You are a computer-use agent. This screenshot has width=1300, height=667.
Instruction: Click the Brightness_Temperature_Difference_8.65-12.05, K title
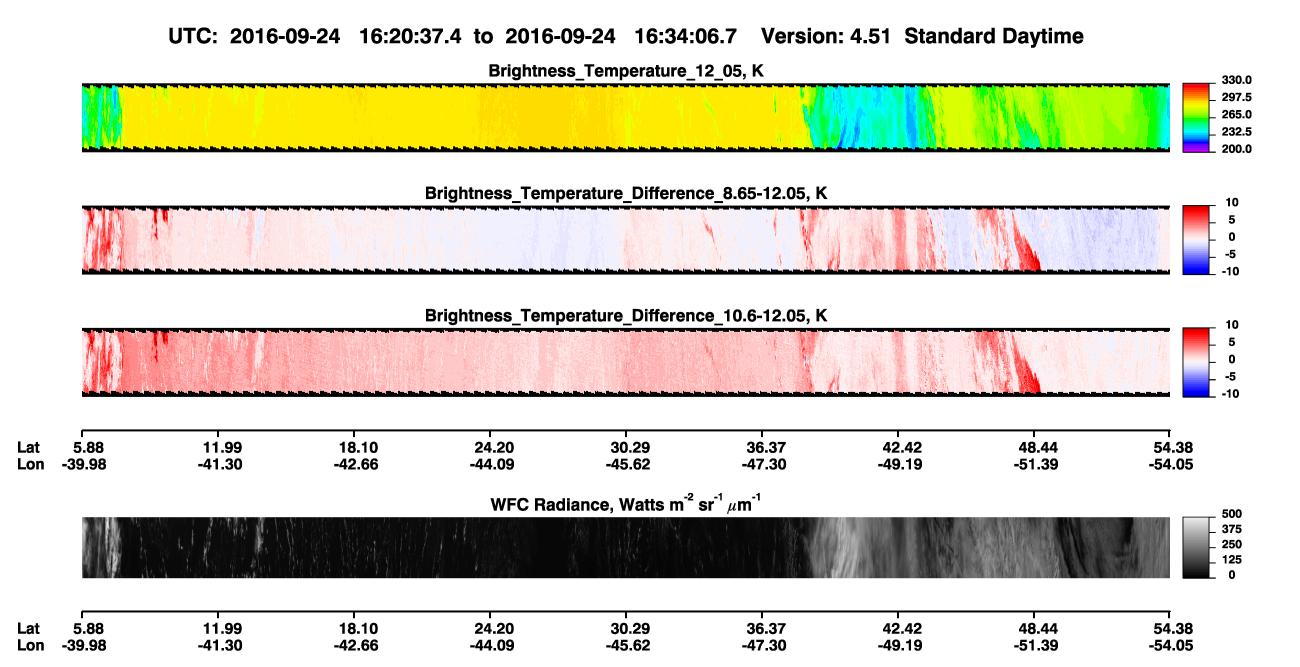pos(627,192)
